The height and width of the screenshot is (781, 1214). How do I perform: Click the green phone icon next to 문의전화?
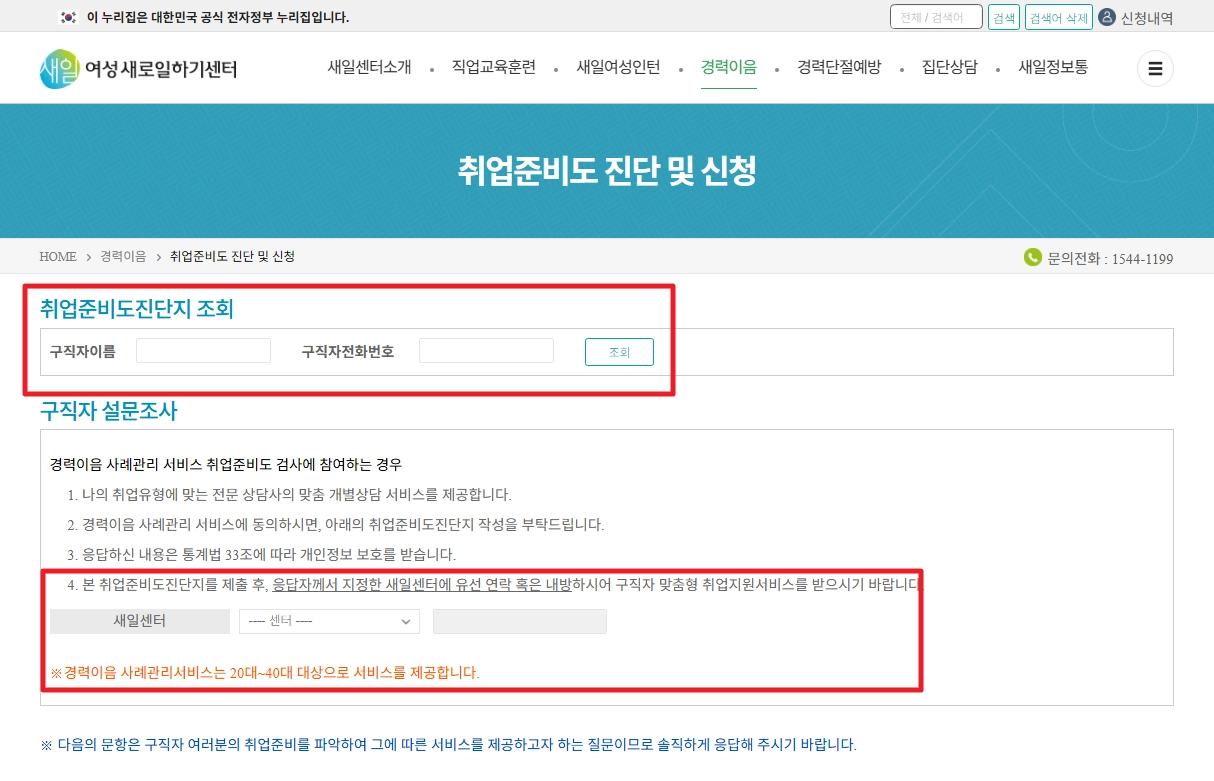1031,257
